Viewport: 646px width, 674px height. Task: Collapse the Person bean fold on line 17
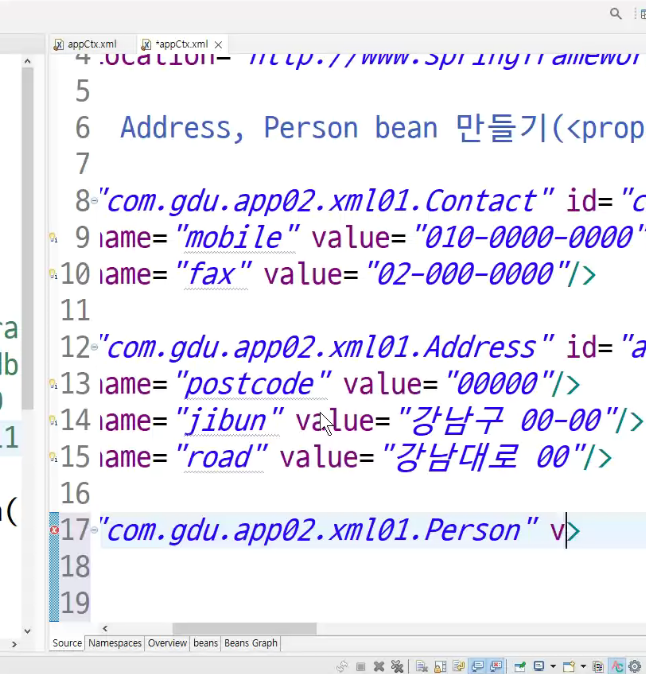94,529
